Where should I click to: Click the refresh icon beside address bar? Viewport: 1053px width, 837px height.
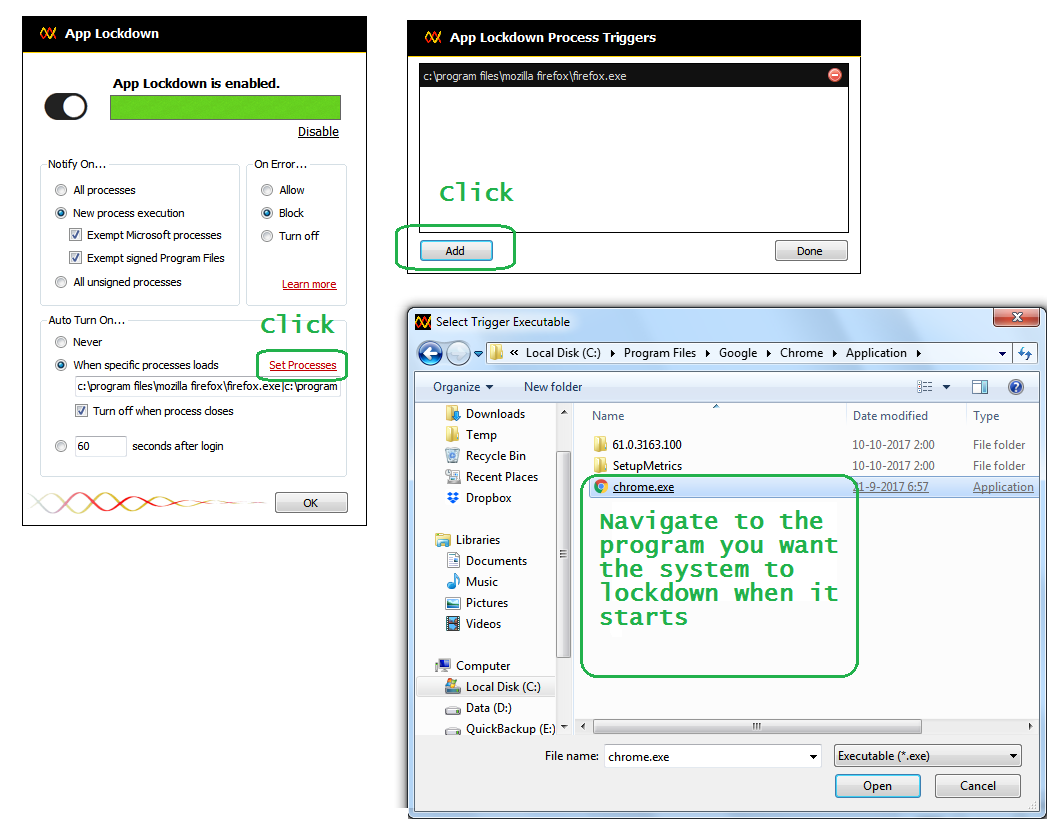tap(1025, 353)
